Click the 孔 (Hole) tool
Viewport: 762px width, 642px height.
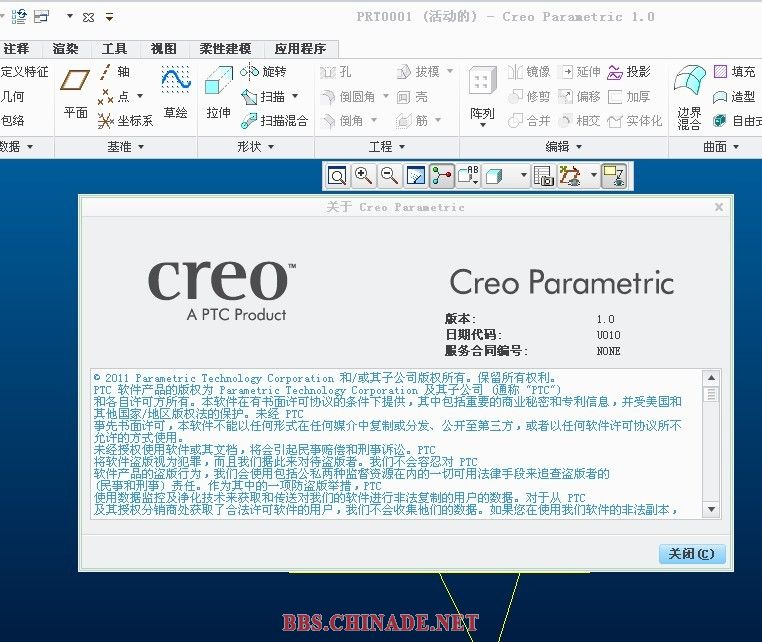[x=336, y=72]
